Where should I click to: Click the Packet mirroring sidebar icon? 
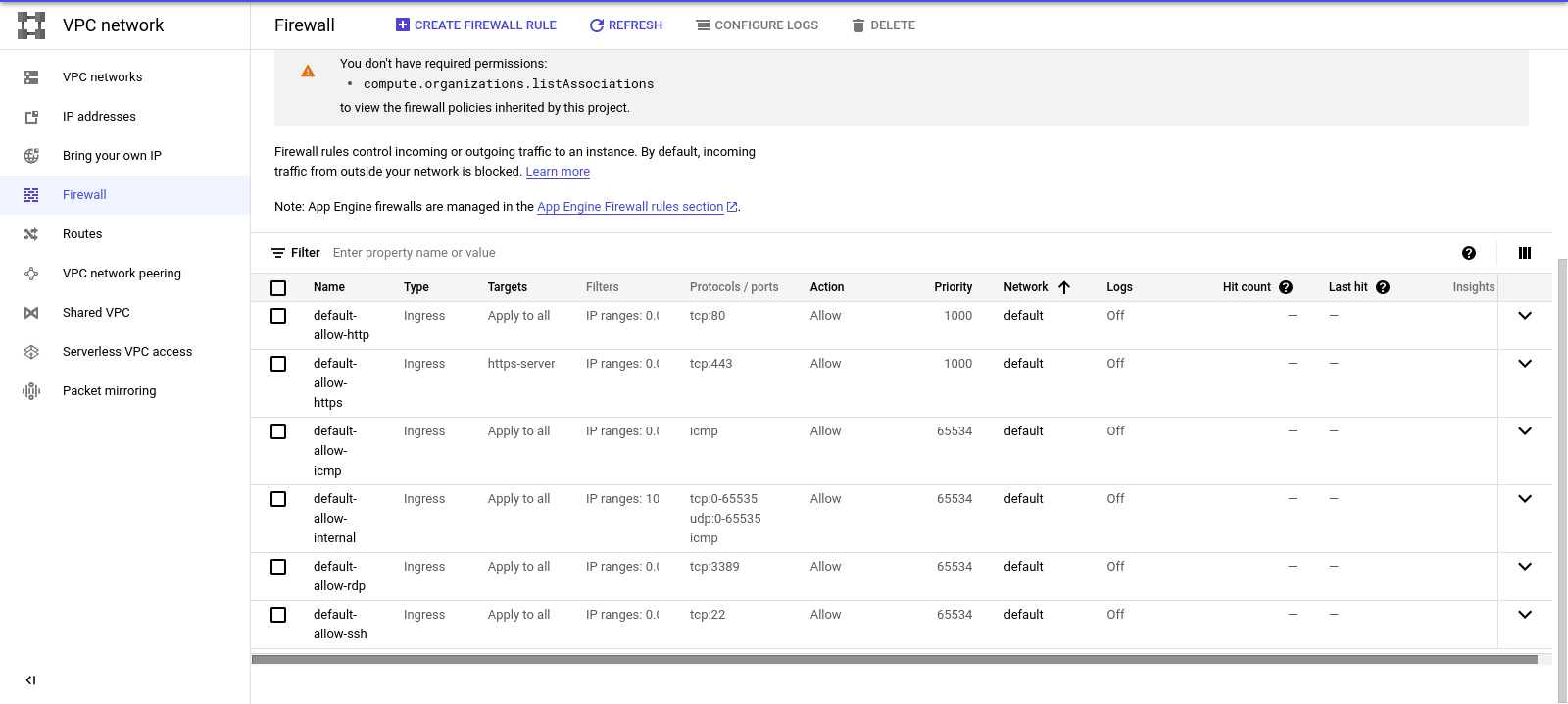click(x=31, y=391)
